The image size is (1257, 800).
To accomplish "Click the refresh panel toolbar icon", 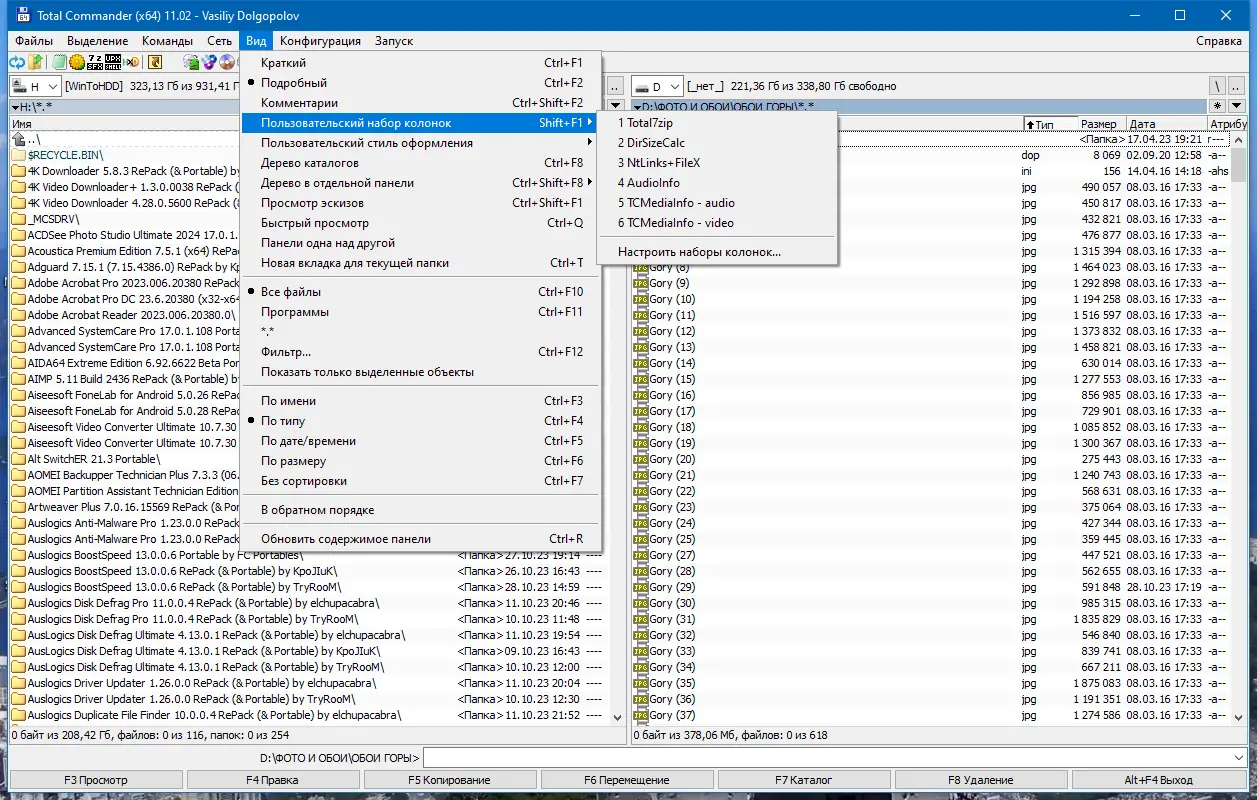I will tap(17, 62).
